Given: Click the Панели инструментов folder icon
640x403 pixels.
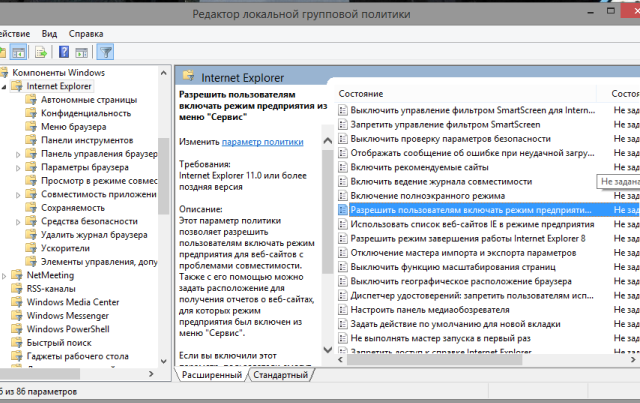Looking at the screenshot, I should (x=31, y=140).
